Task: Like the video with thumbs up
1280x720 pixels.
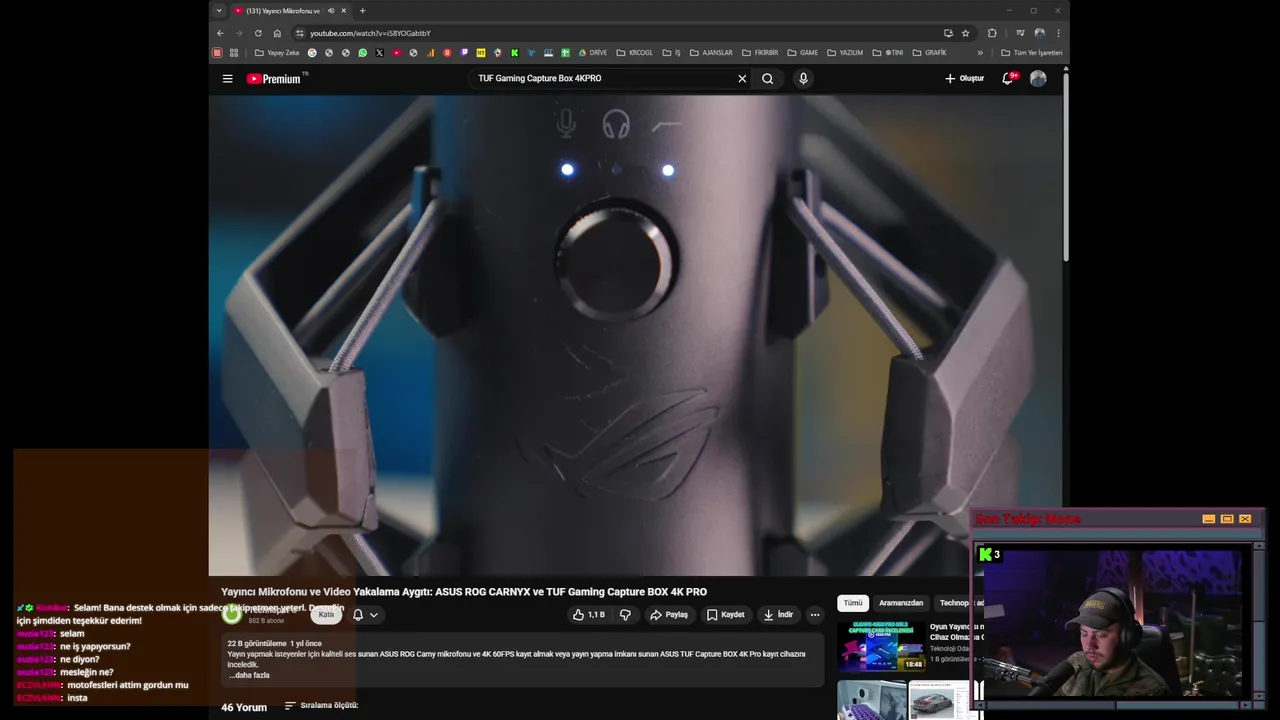Action: pyautogui.click(x=589, y=615)
